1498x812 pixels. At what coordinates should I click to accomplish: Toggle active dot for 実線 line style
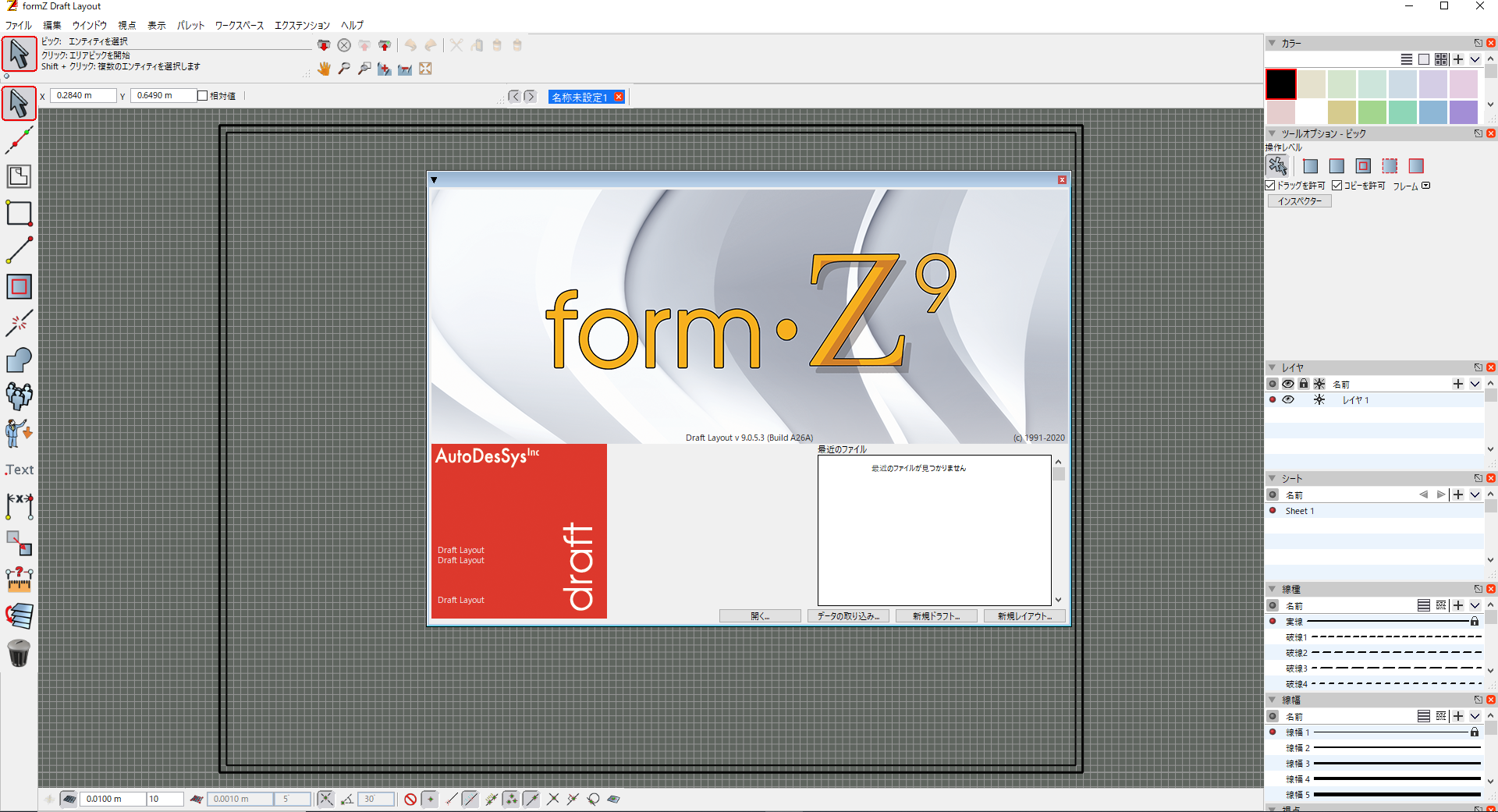[x=1273, y=621]
